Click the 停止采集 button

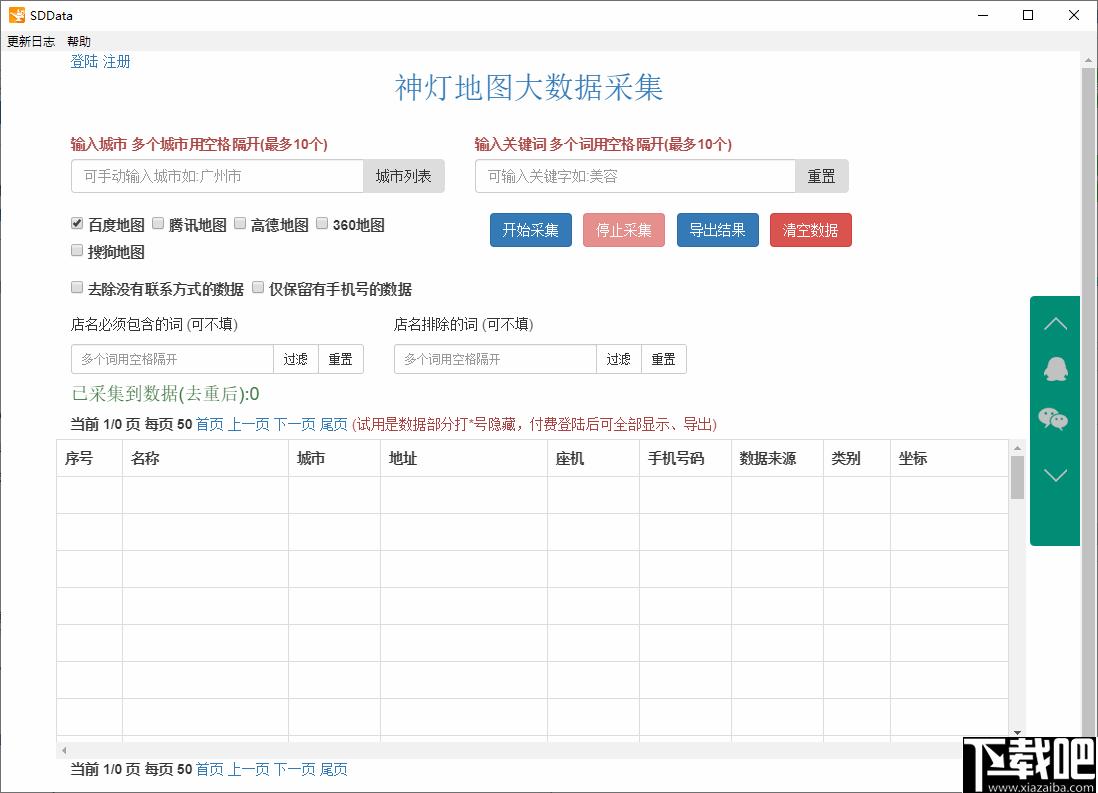click(624, 230)
